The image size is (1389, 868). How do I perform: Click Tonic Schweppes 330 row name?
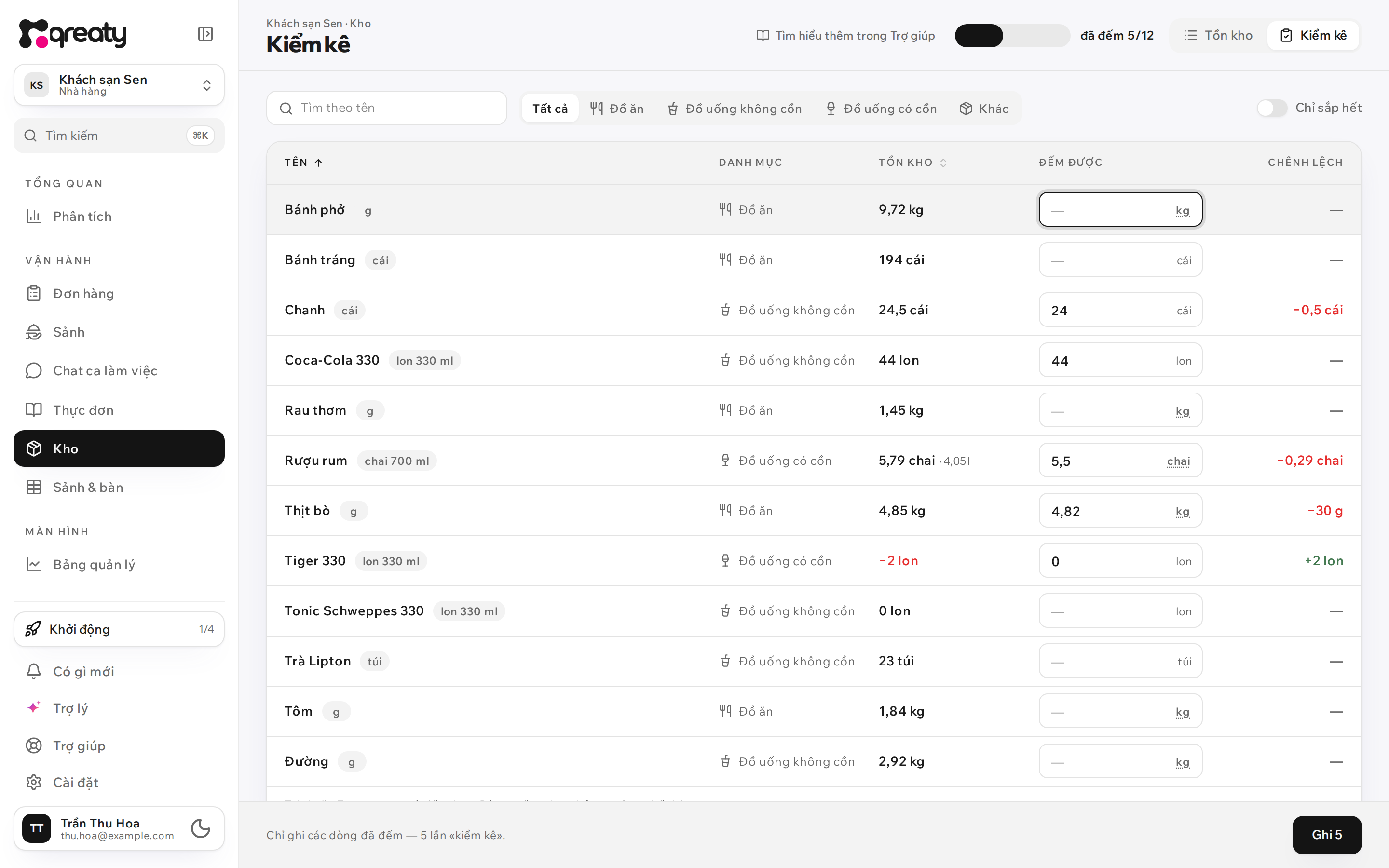pos(354,611)
